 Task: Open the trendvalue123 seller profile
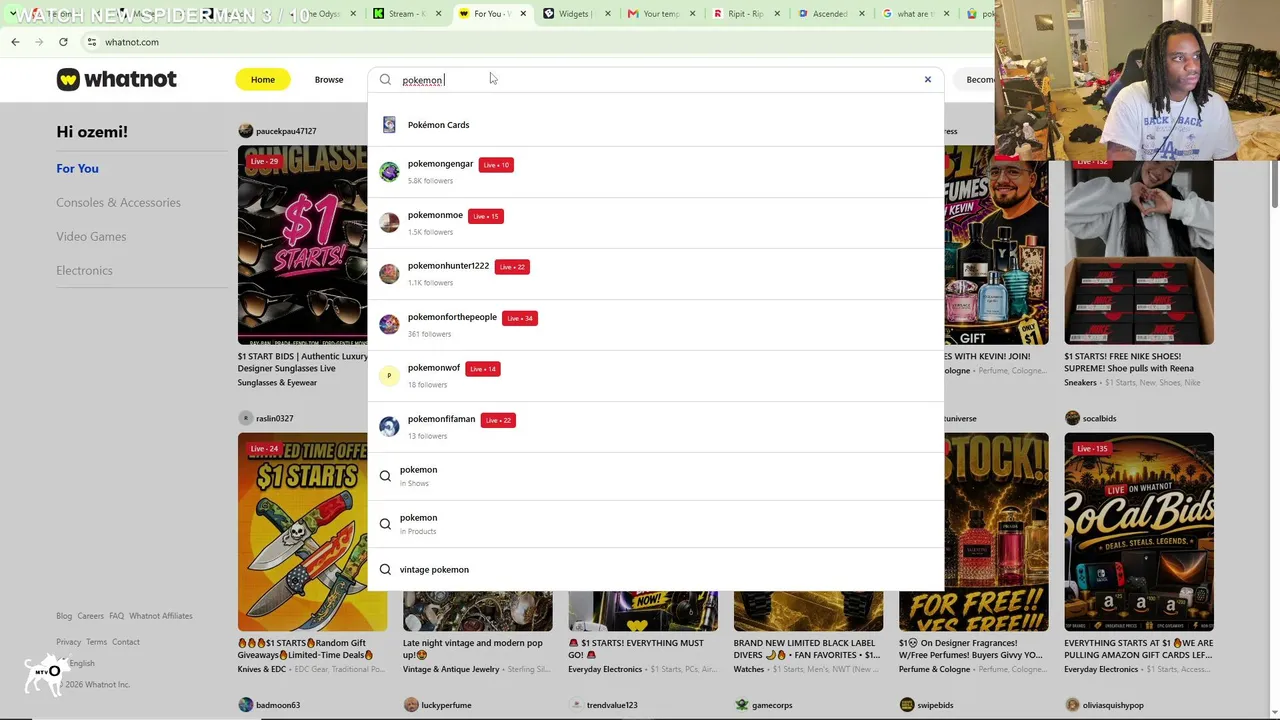603,705
